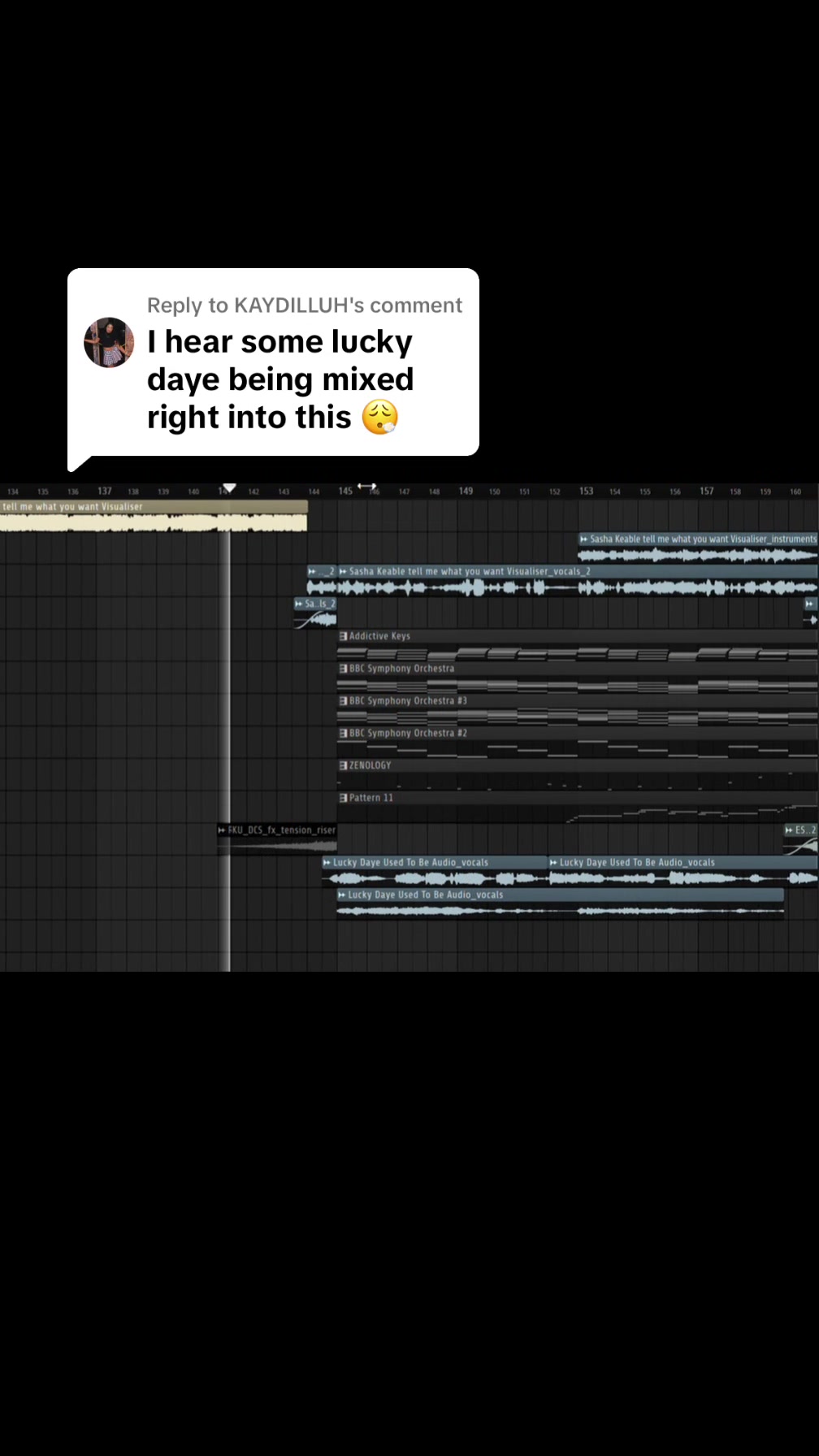Open the Addictive Keys pattern clip menu icon
Viewport: 819px width, 1456px height.
point(343,636)
